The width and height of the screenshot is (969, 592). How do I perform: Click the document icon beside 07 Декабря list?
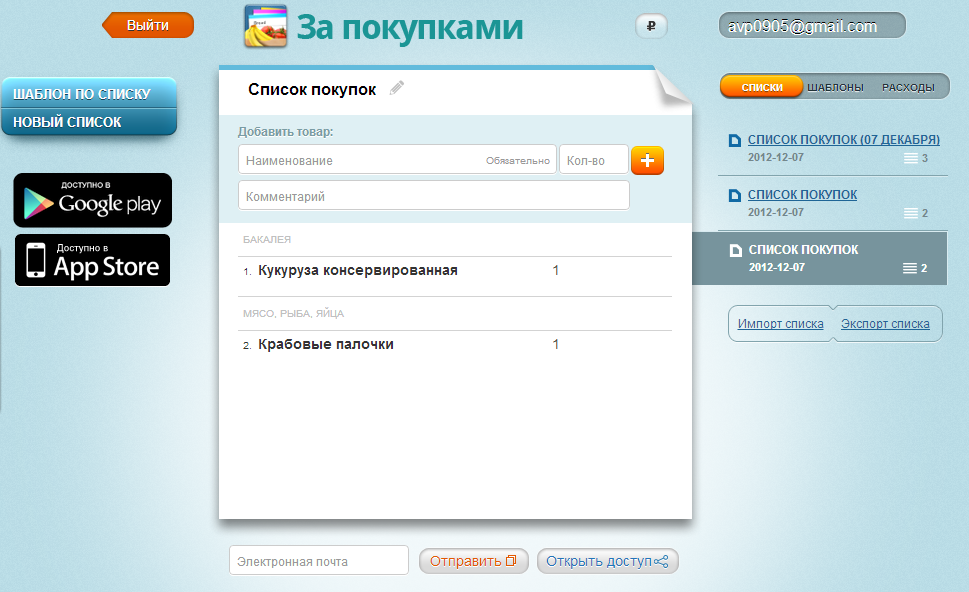[x=735, y=140]
